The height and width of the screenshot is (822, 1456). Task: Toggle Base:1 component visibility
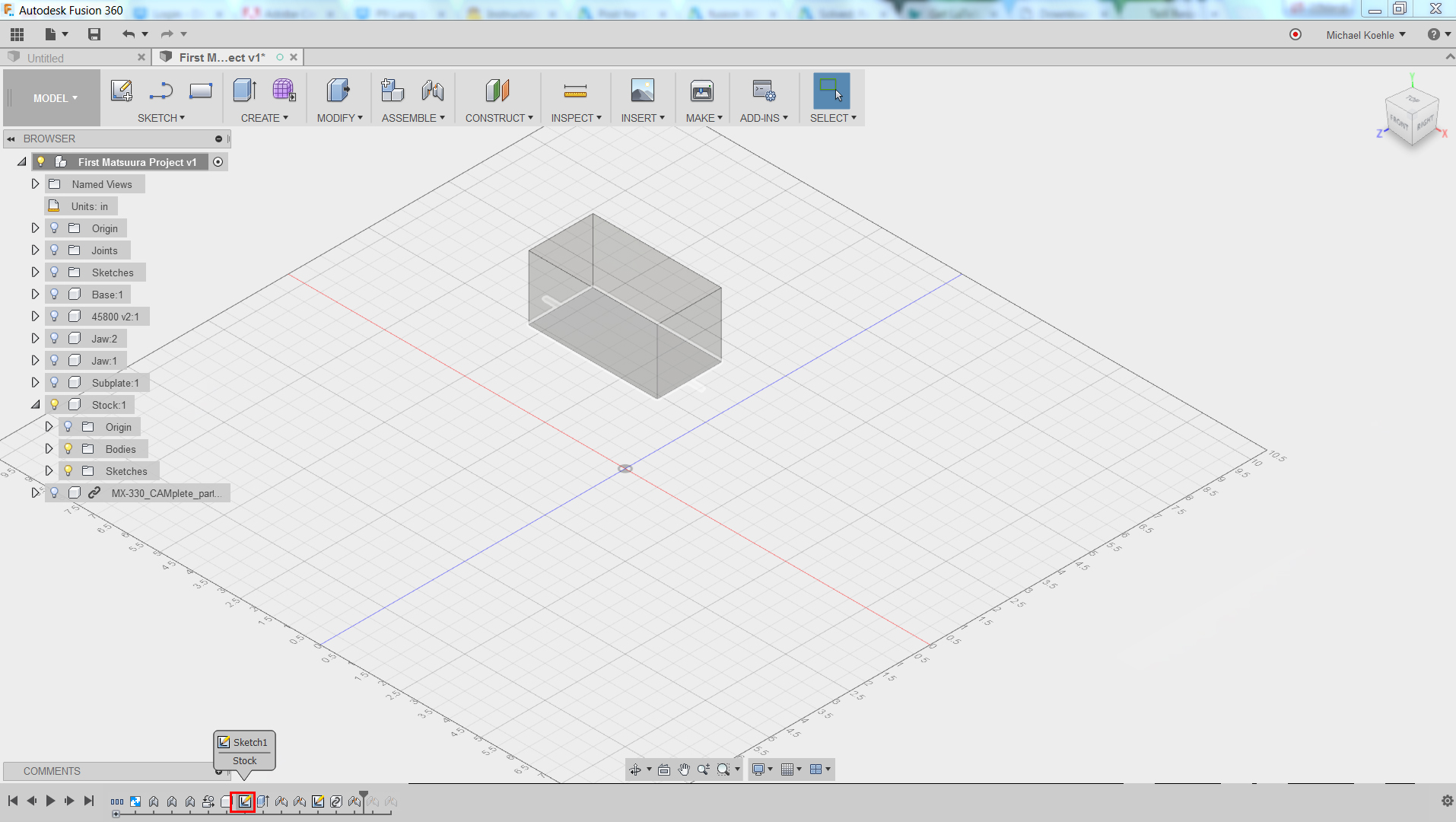[55, 294]
